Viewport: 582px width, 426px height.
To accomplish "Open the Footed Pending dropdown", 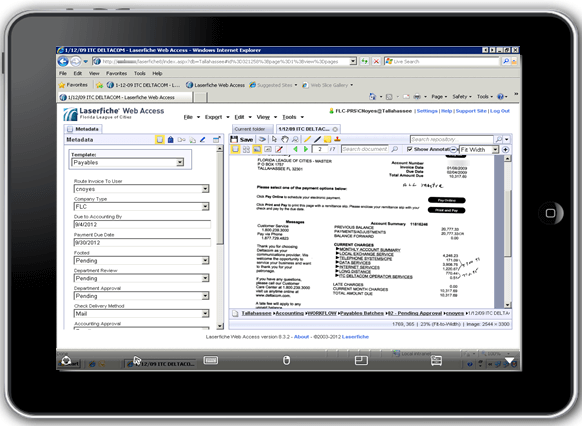I will (x=205, y=260).
